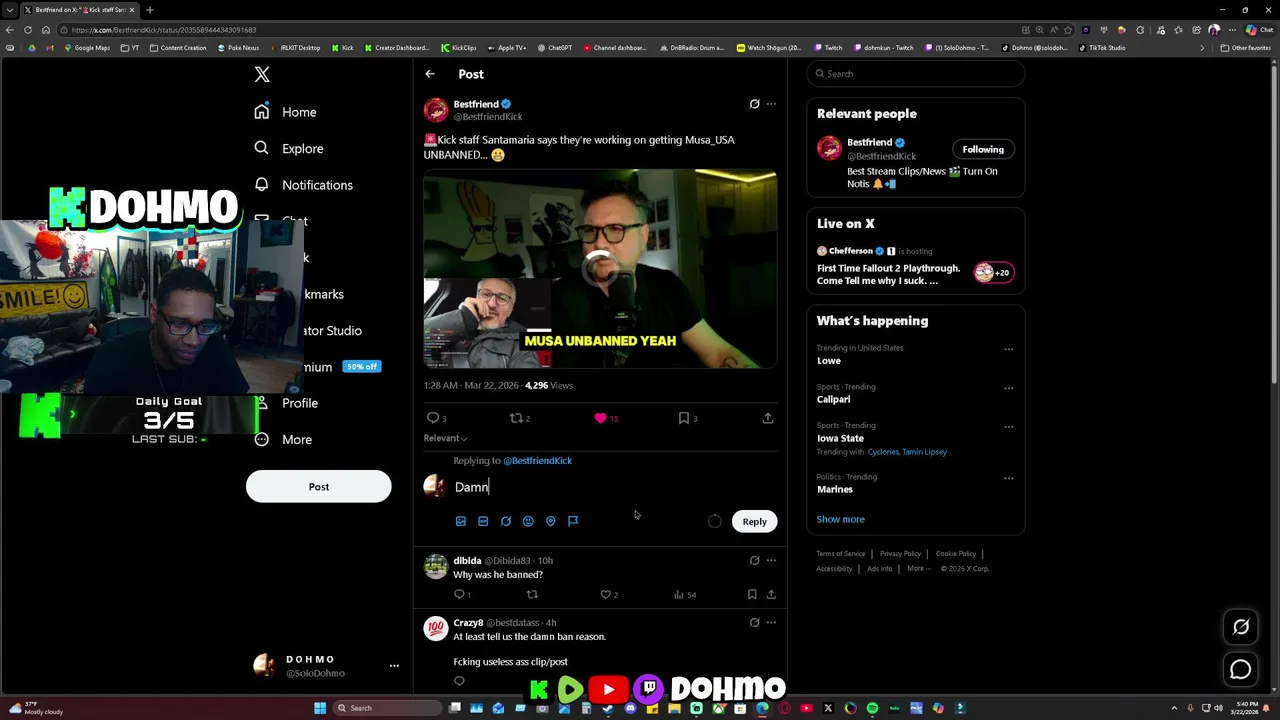
Task: Open more options for Lowe trend
Action: tap(1008, 350)
